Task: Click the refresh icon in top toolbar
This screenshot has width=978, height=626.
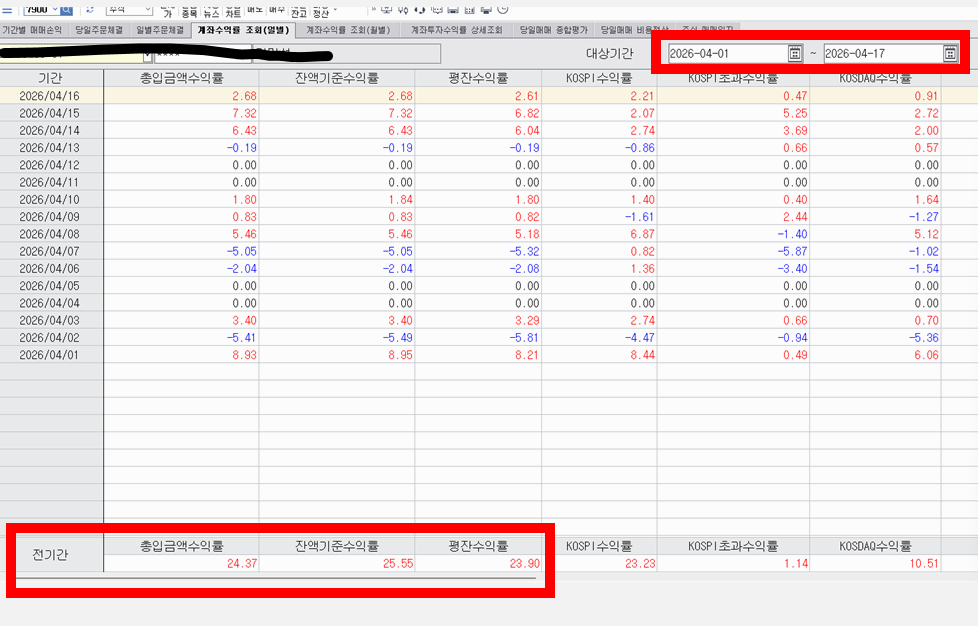Action: 90,9
